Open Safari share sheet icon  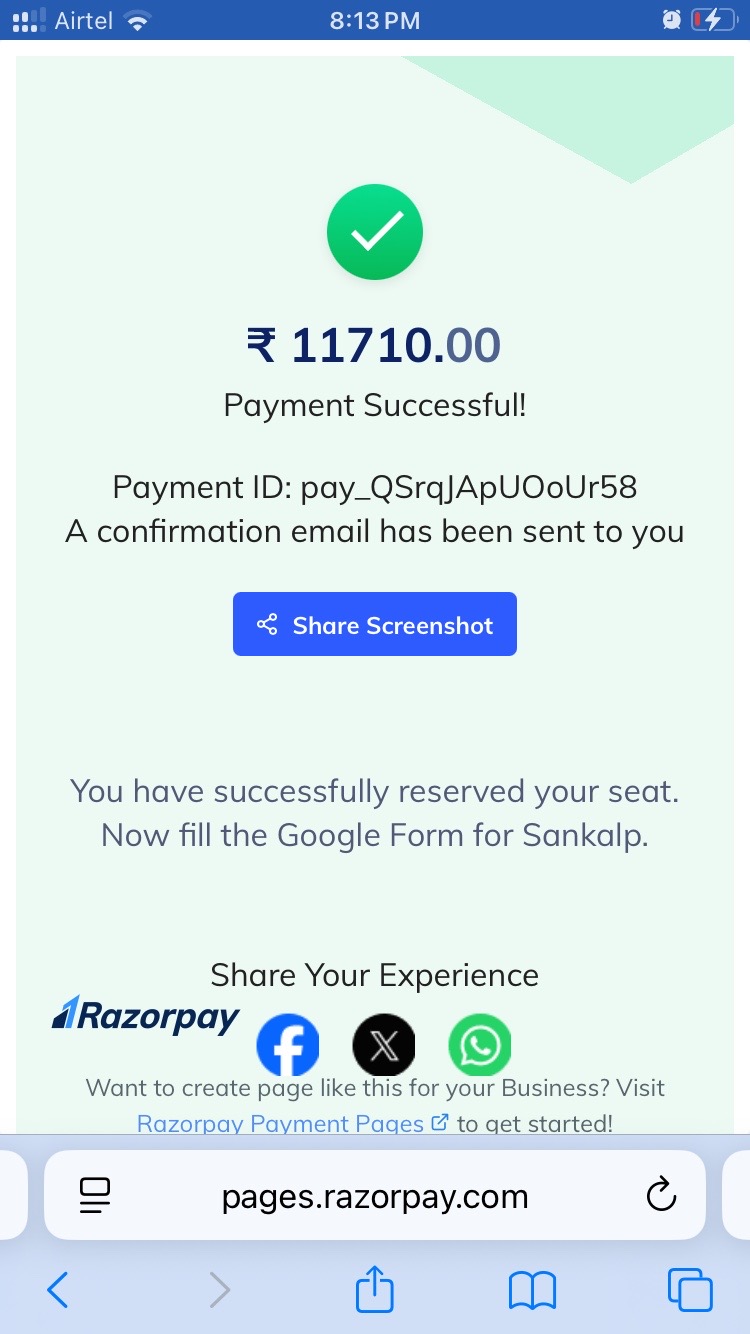tap(375, 1288)
